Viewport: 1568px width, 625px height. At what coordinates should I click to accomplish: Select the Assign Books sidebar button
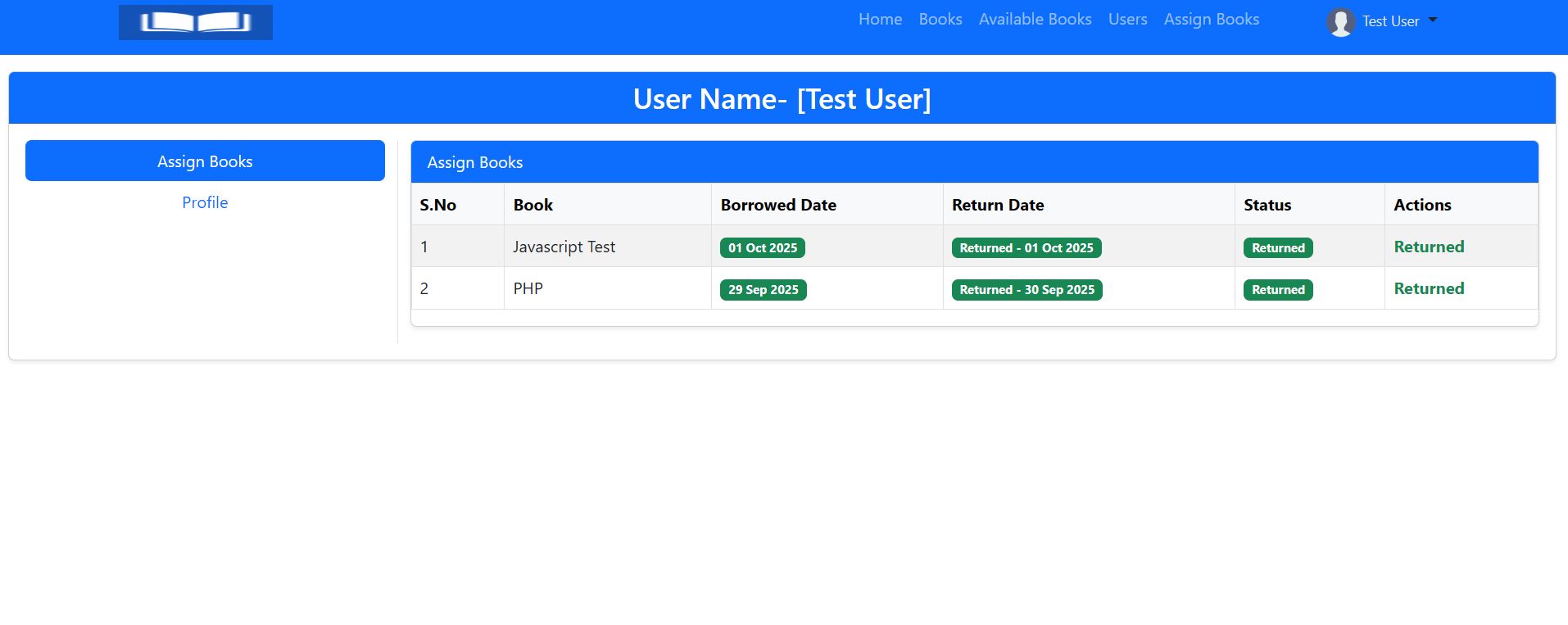(x=205, y=161)
